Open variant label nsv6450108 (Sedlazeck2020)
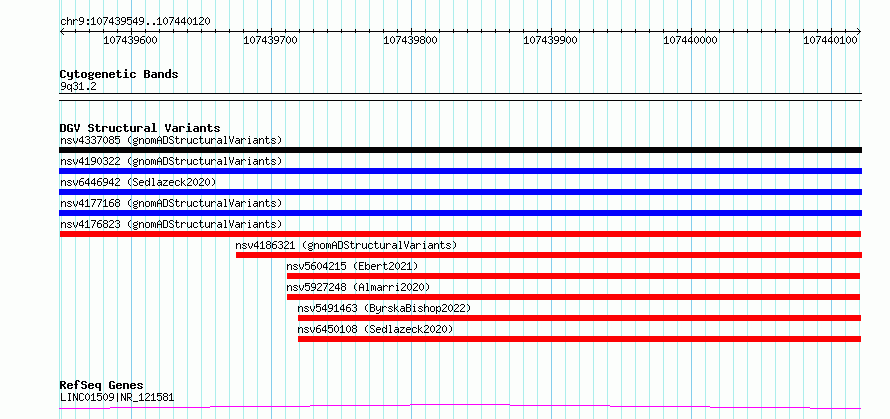 (x=375, y=329)
